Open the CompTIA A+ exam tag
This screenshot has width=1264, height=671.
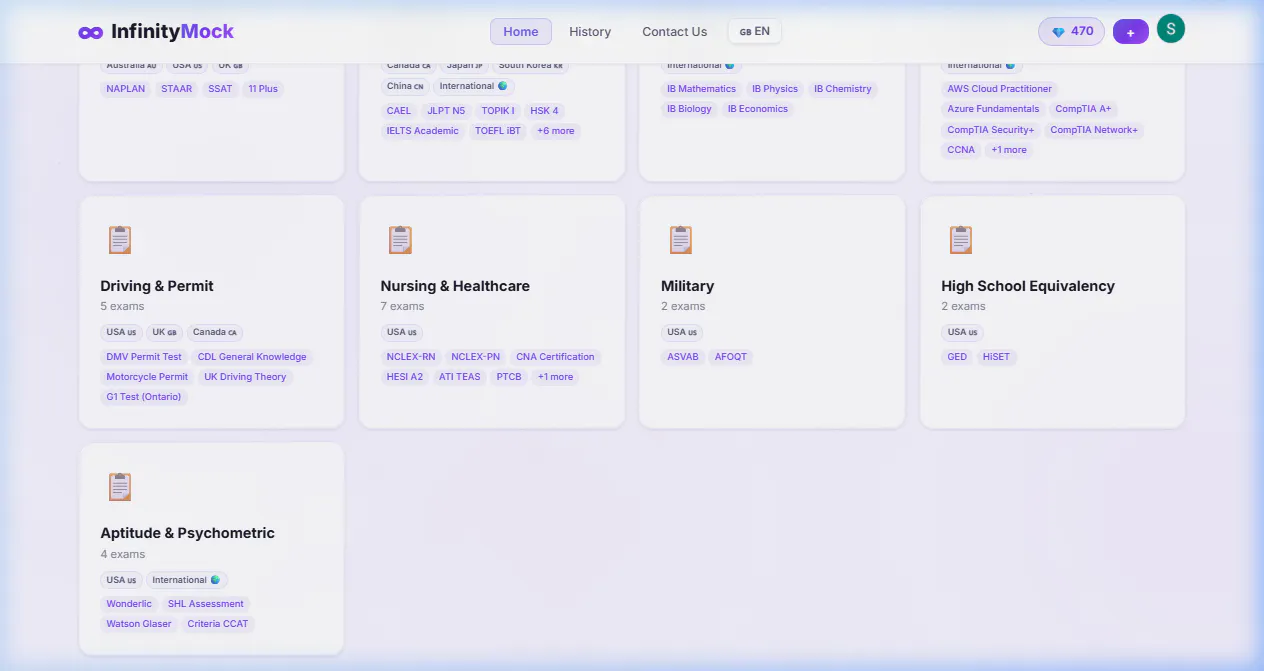coord(1083,109)
